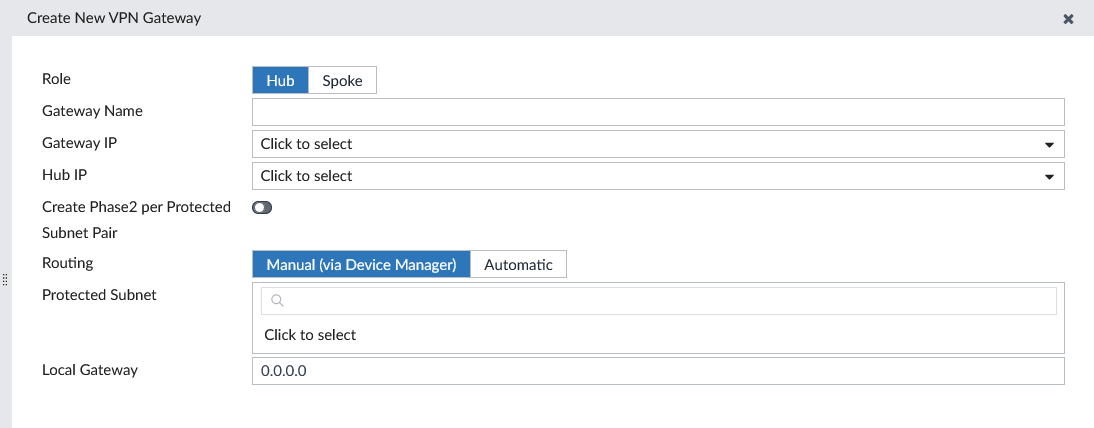Click the Protected Subnet search magnifier icon
The width and height of the screenshot is (1094, 428).
[277, 301]
